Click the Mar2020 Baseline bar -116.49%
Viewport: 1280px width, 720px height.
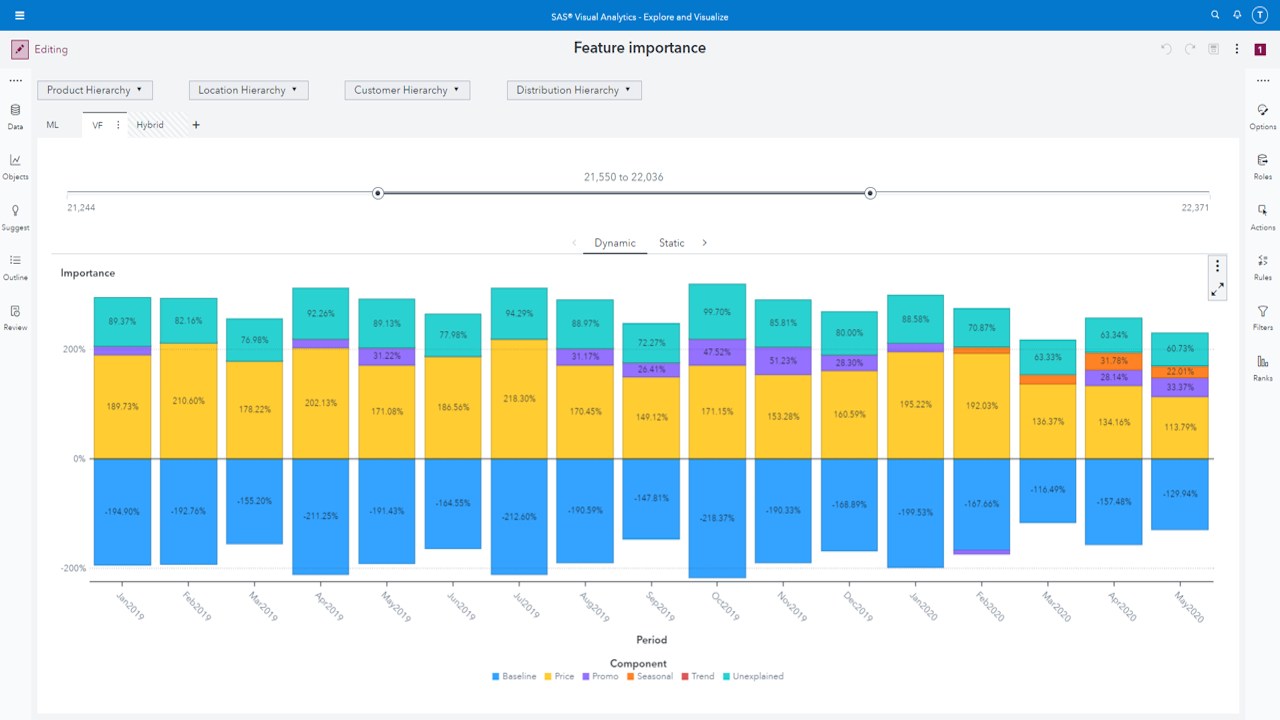(1047, 491)
